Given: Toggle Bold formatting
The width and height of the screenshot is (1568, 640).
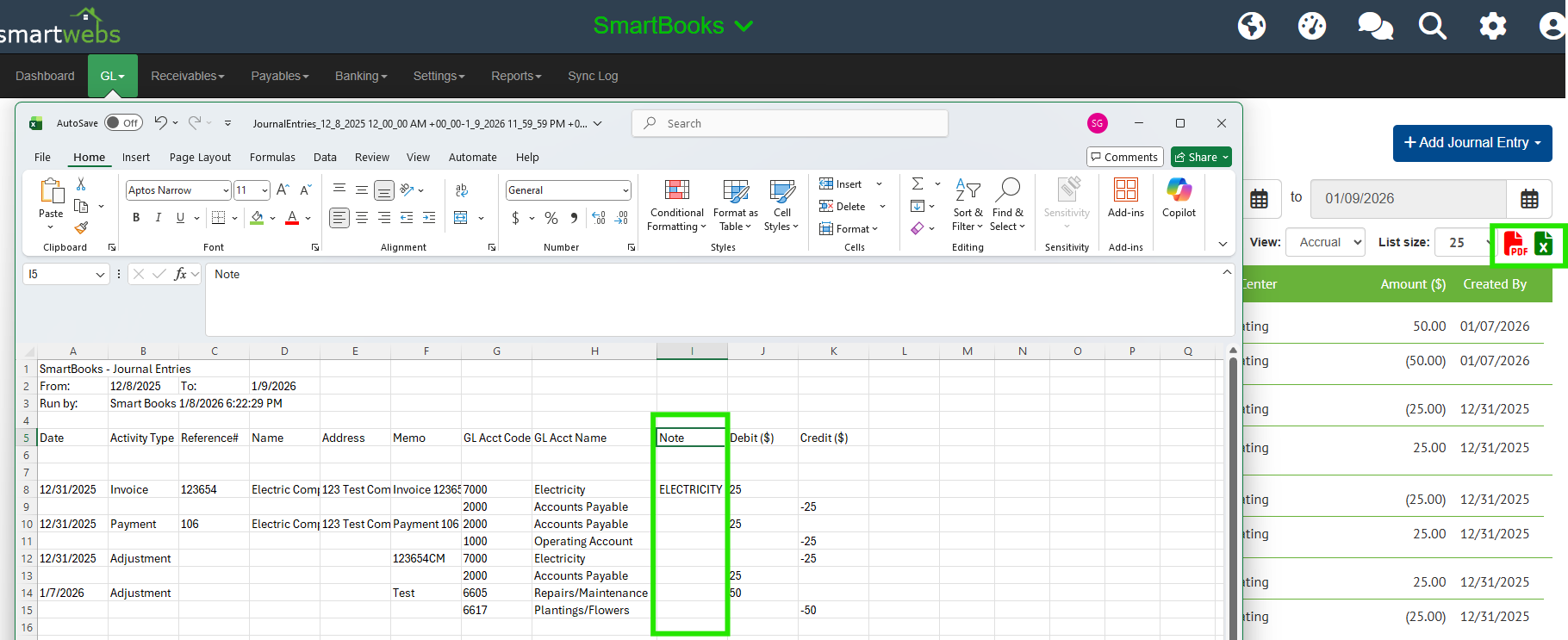Looking at the screenshot, I should pyautogui.click(x=136, y=218).
